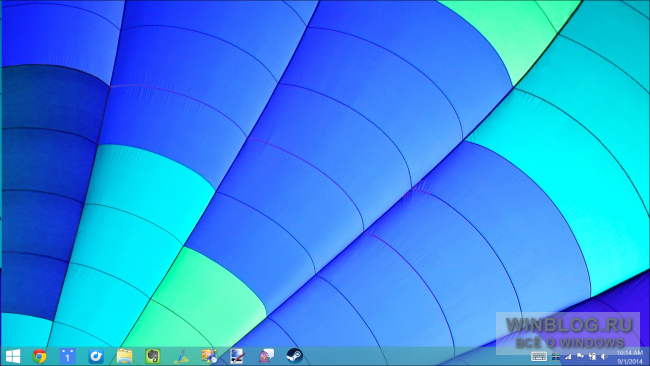Show the touch keyboard from taskbar
This screenshot has height=366, width=650.
click(538, 356)
